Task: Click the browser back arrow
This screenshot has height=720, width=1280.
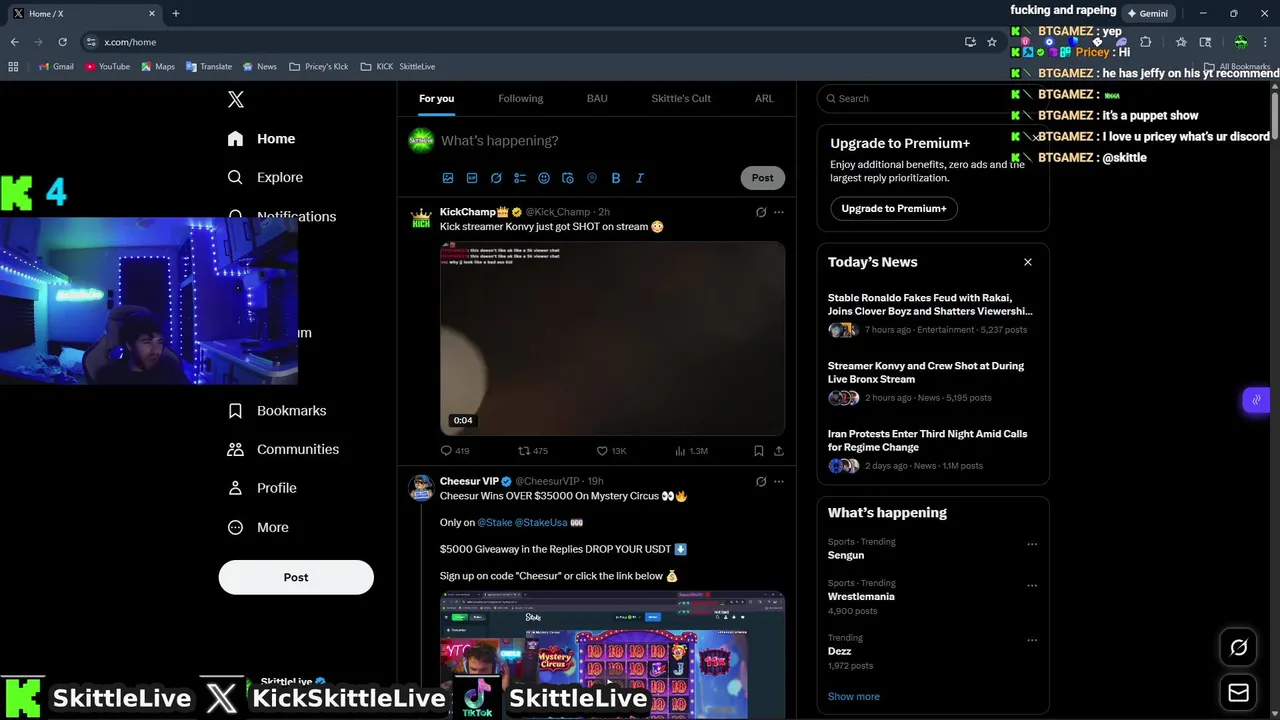Action: click(x=14, y=42)
